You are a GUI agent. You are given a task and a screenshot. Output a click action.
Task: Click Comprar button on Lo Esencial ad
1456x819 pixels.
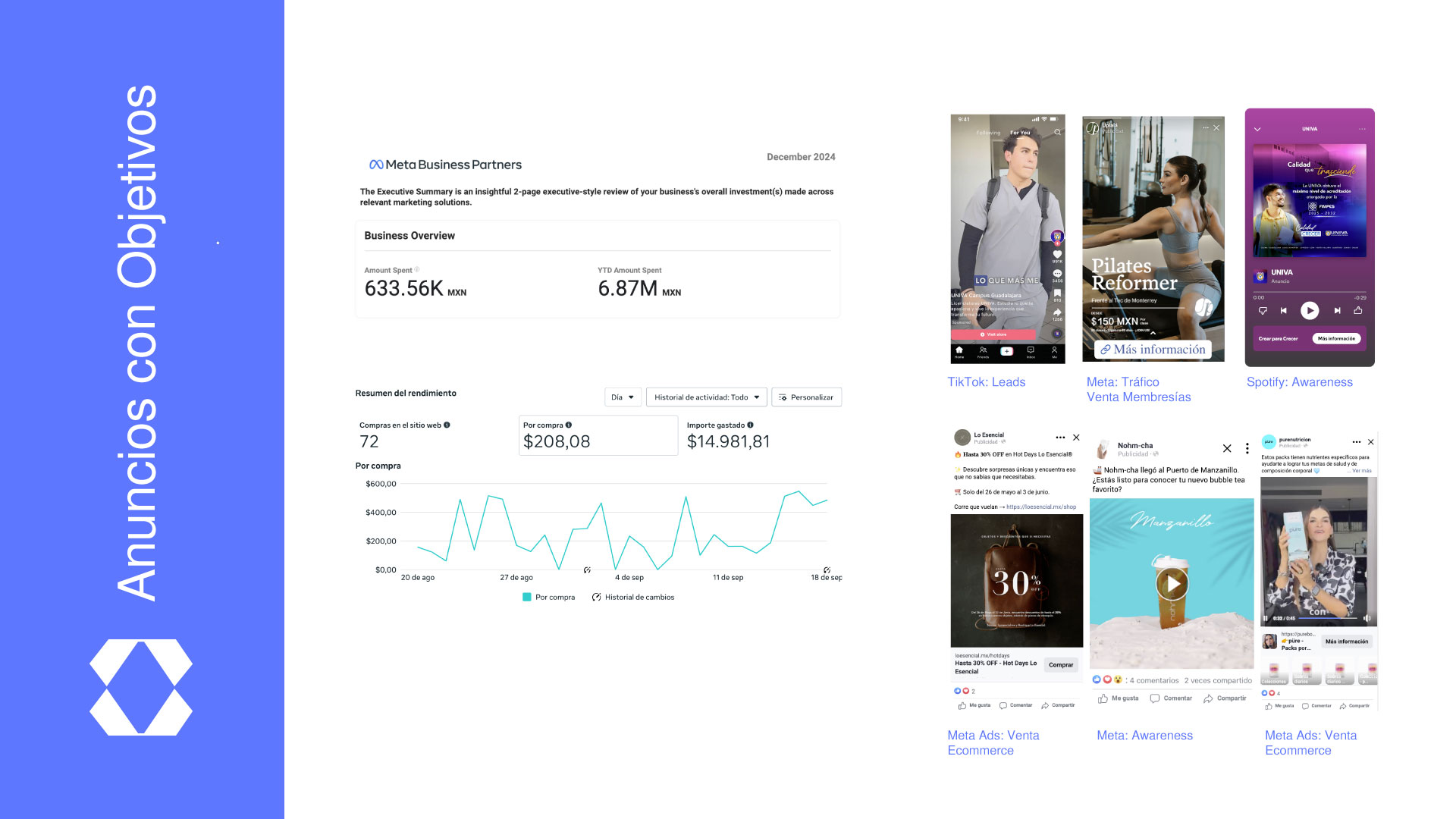click(1060, 665)
